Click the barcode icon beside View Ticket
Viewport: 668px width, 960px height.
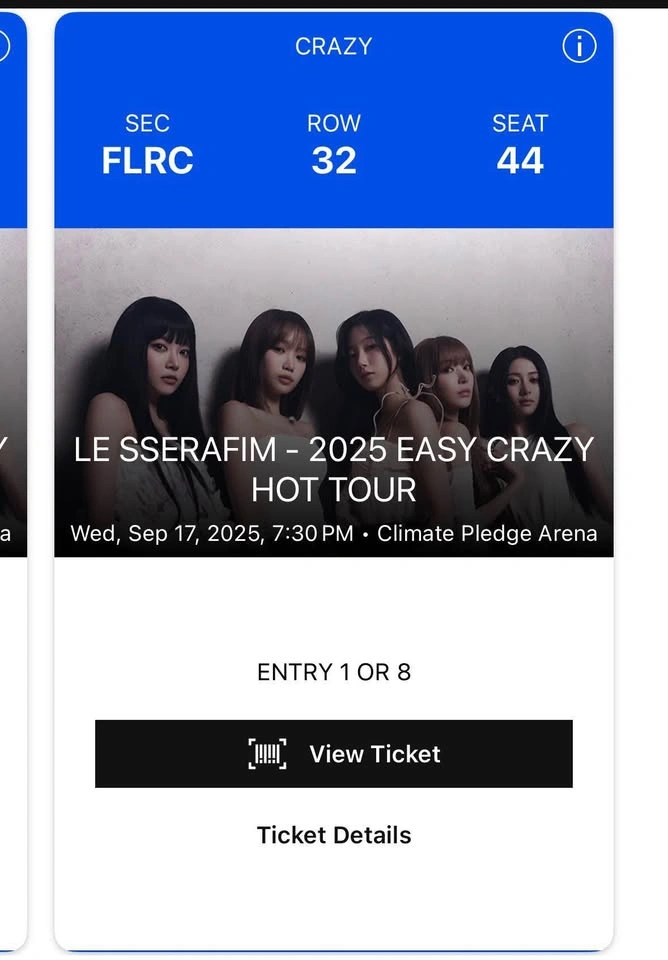[267, 754]
